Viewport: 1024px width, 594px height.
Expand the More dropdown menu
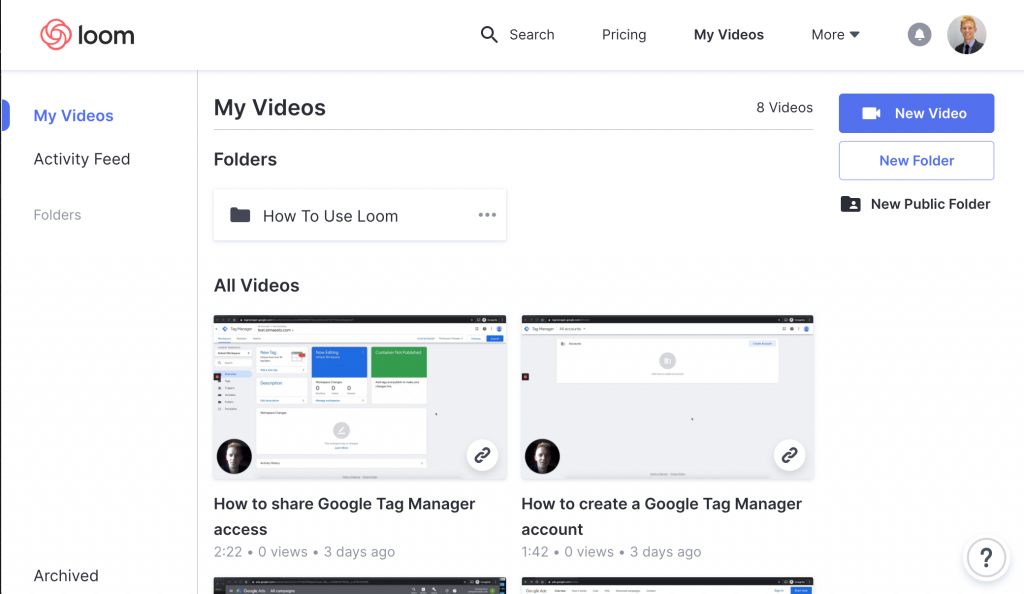pyautogui.click(x=835, y=35)
